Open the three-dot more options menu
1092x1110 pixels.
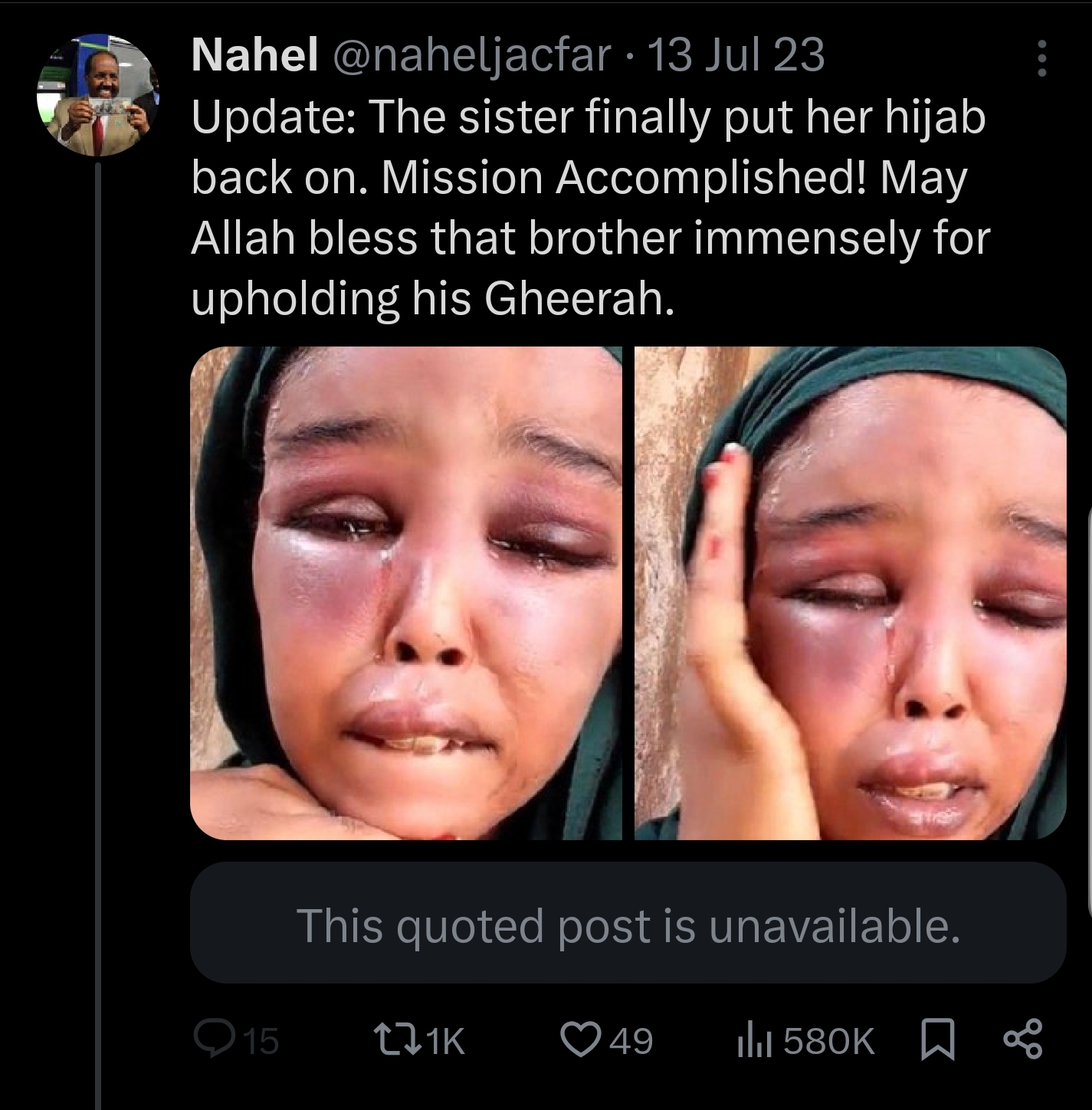1041,58
